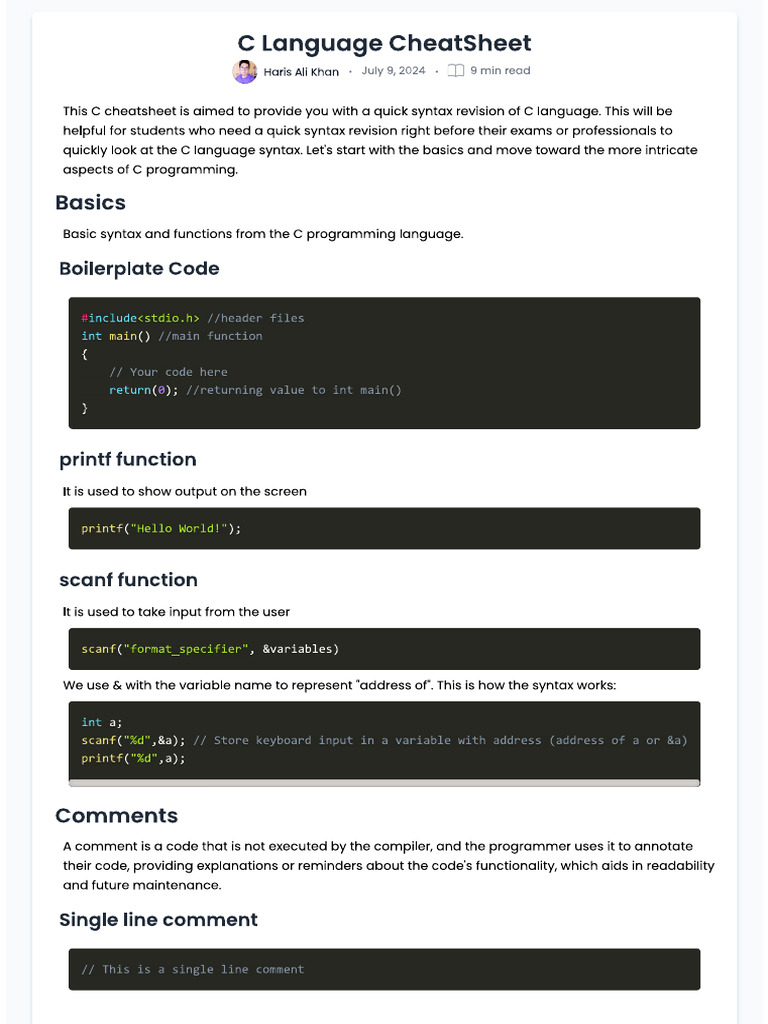Click the C Language CheatSheet title
768x1024 pixels.
(x=384, y=43)
